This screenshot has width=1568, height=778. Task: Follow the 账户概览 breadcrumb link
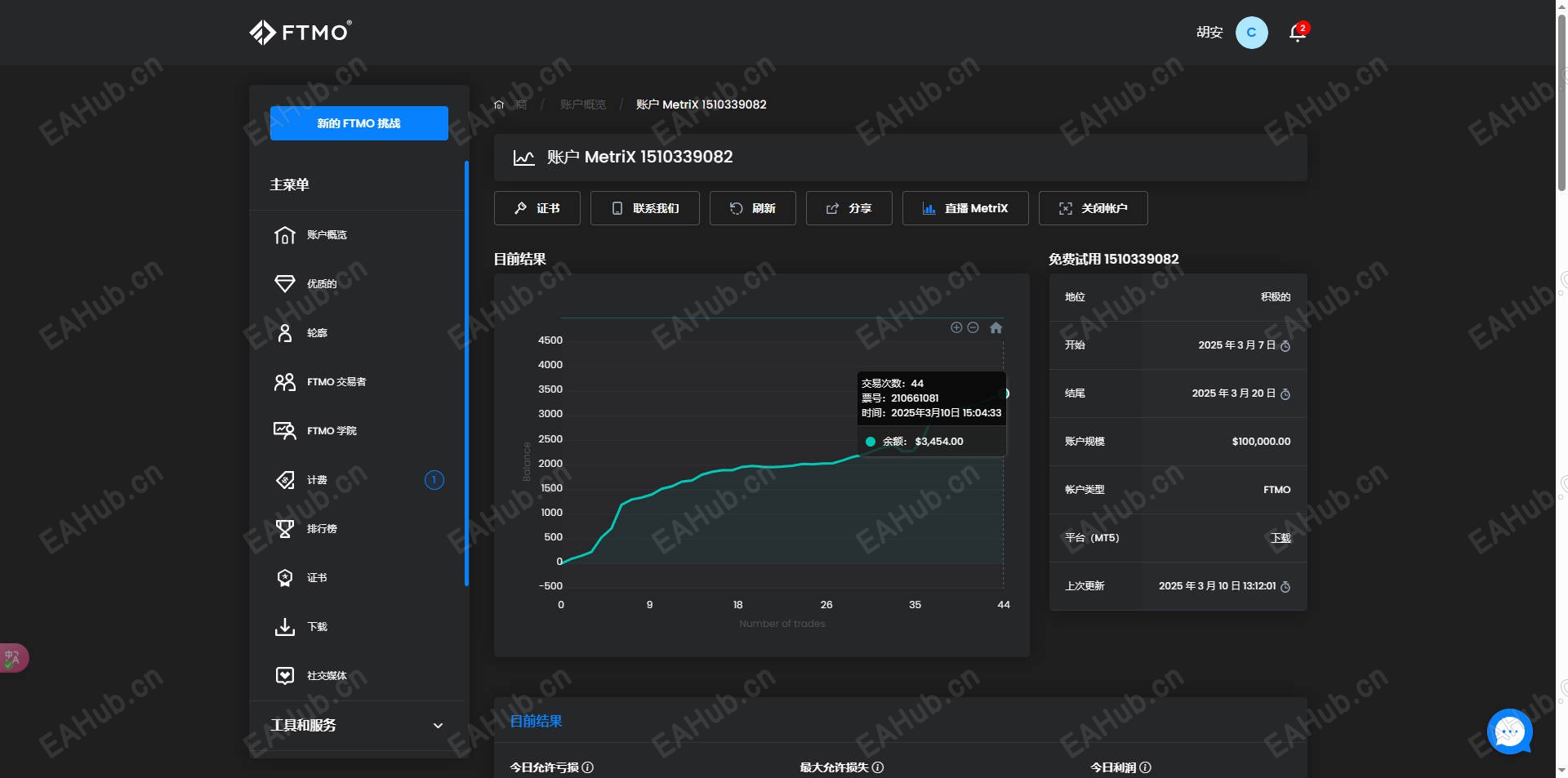coord(583,104)
